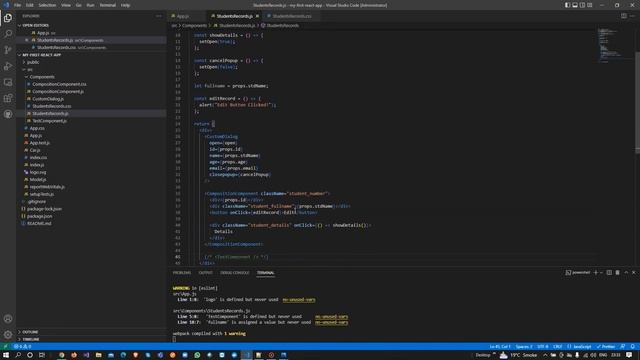Toggle secondary sidebar layout icon in title bar
The image size is (640, 360).
pyautogui.click(x=582, y=5)
